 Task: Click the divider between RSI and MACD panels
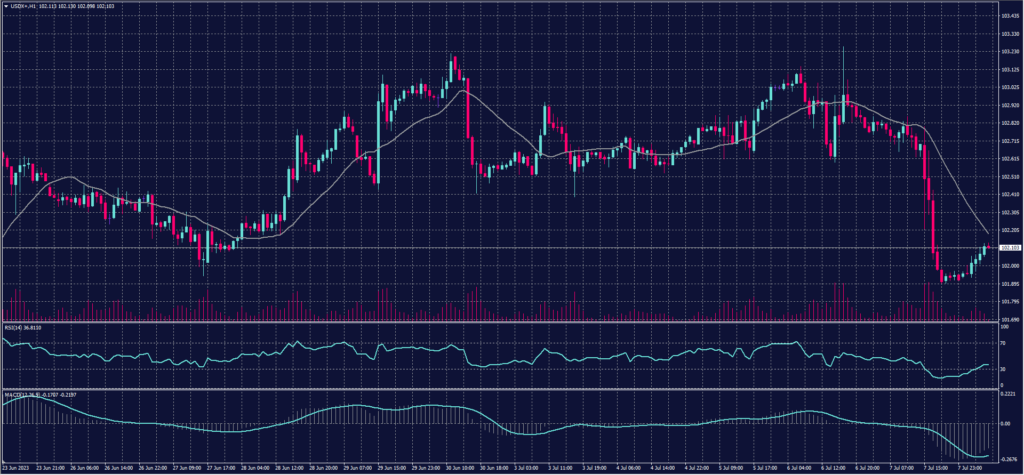tap(500, 388)
